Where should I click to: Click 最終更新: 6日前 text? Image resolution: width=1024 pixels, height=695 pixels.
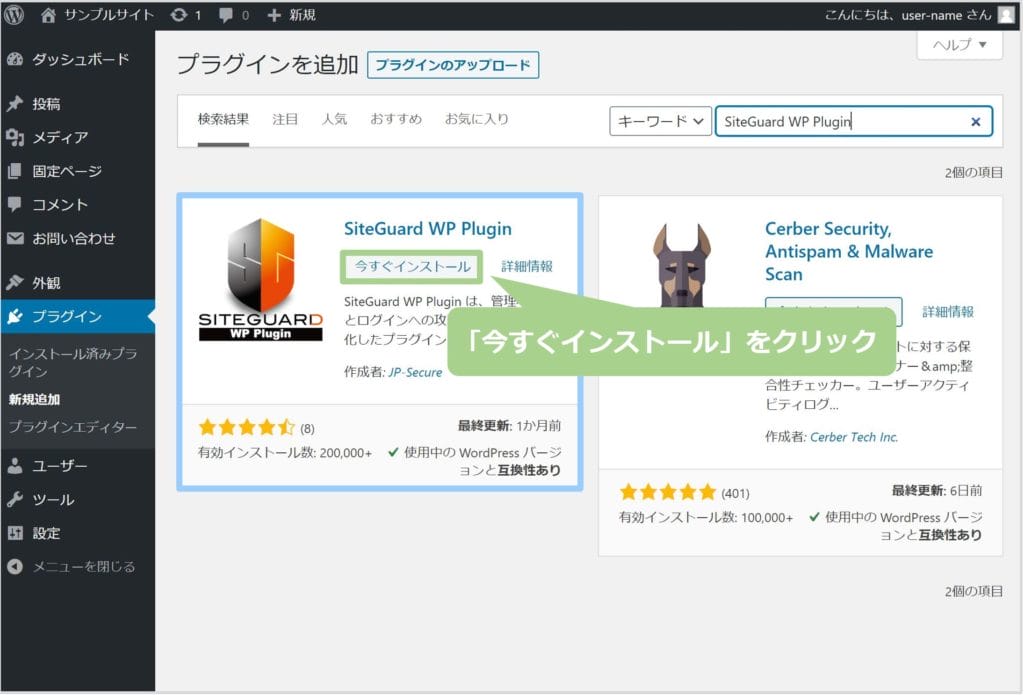(937, 491)
